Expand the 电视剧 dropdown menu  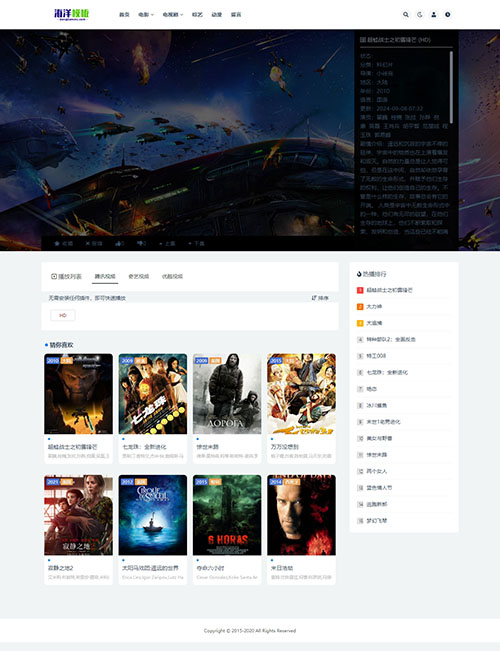[x=172, y=15]
